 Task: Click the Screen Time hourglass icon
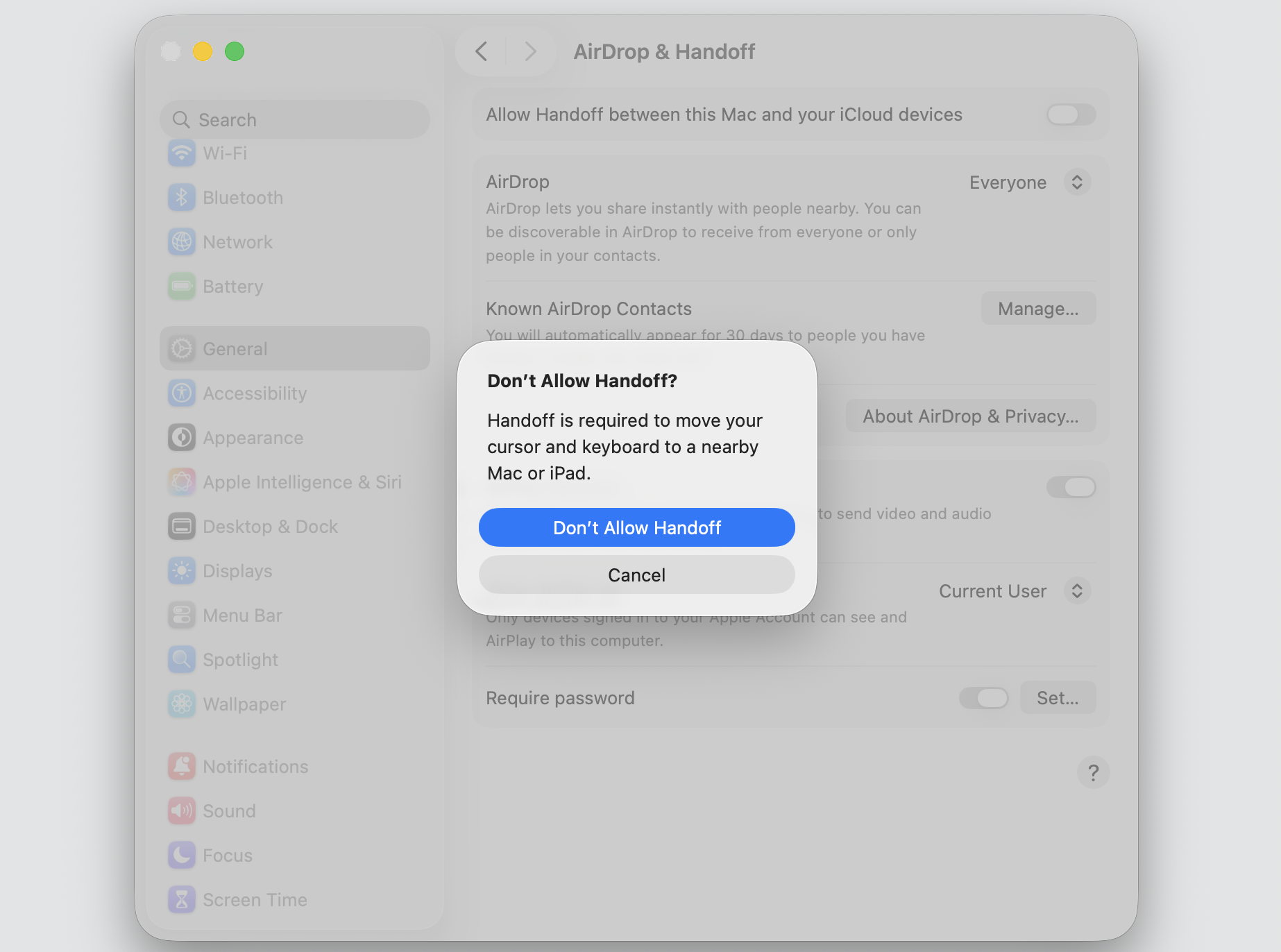pyautogui.click(x=182, y=900)
